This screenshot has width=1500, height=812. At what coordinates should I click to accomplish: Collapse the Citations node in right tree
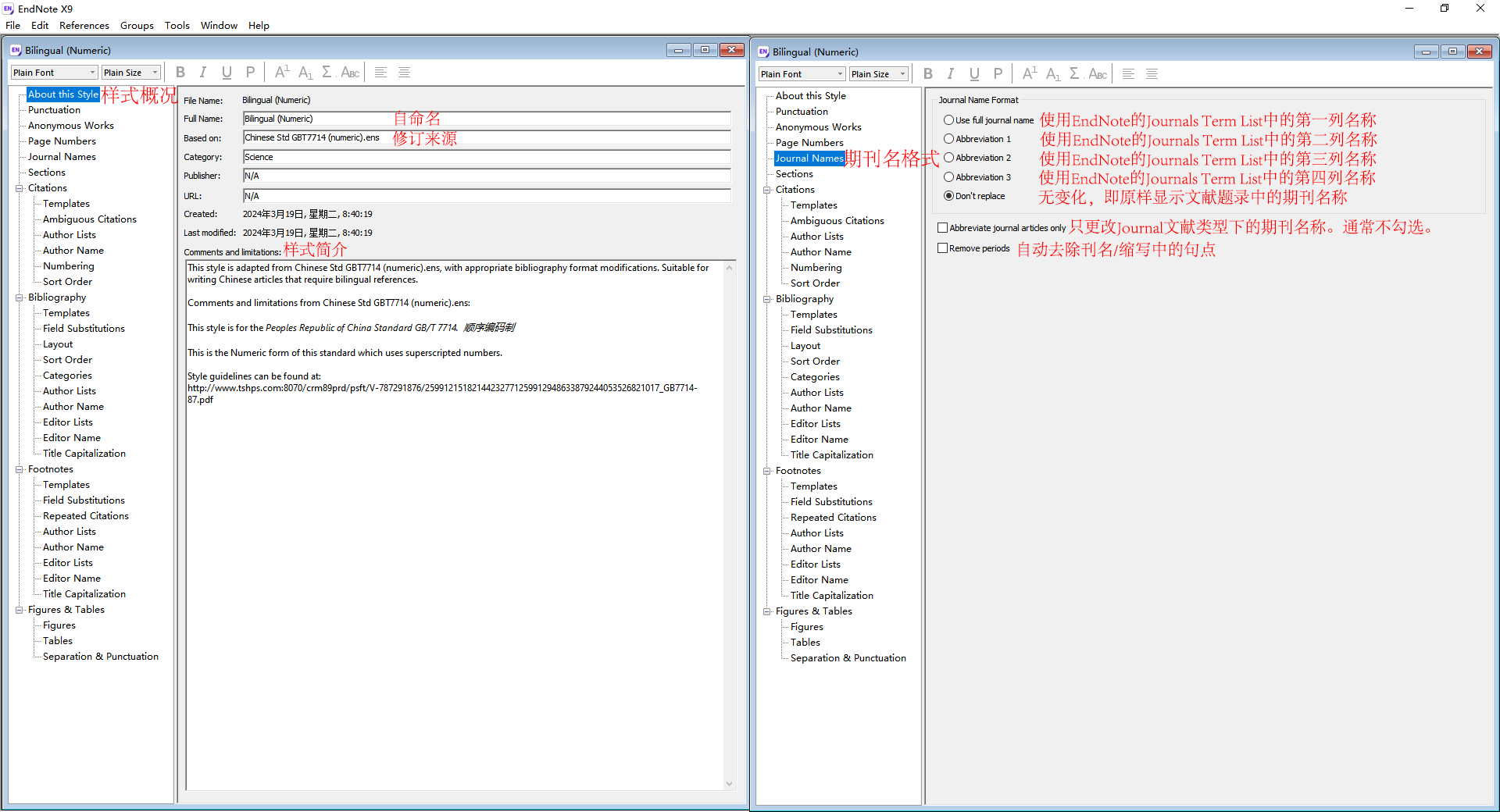tap(767, 190)
